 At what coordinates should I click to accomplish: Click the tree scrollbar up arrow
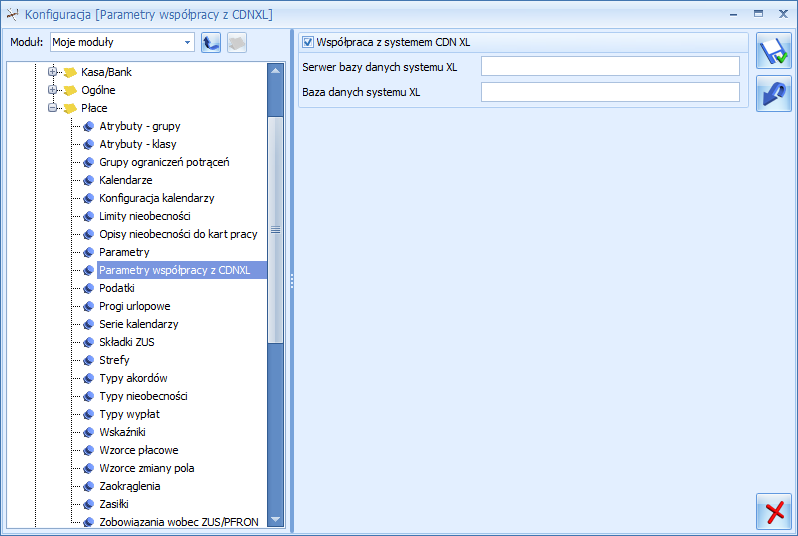275,71
